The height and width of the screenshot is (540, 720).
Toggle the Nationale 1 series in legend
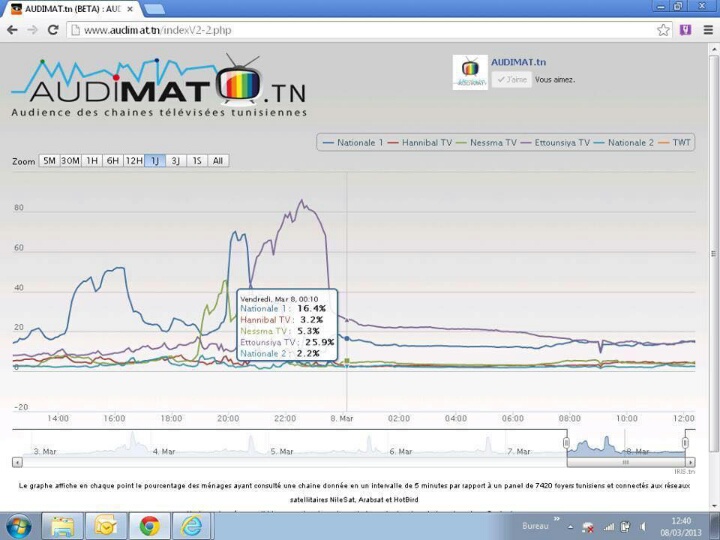[x=353, y=143]
